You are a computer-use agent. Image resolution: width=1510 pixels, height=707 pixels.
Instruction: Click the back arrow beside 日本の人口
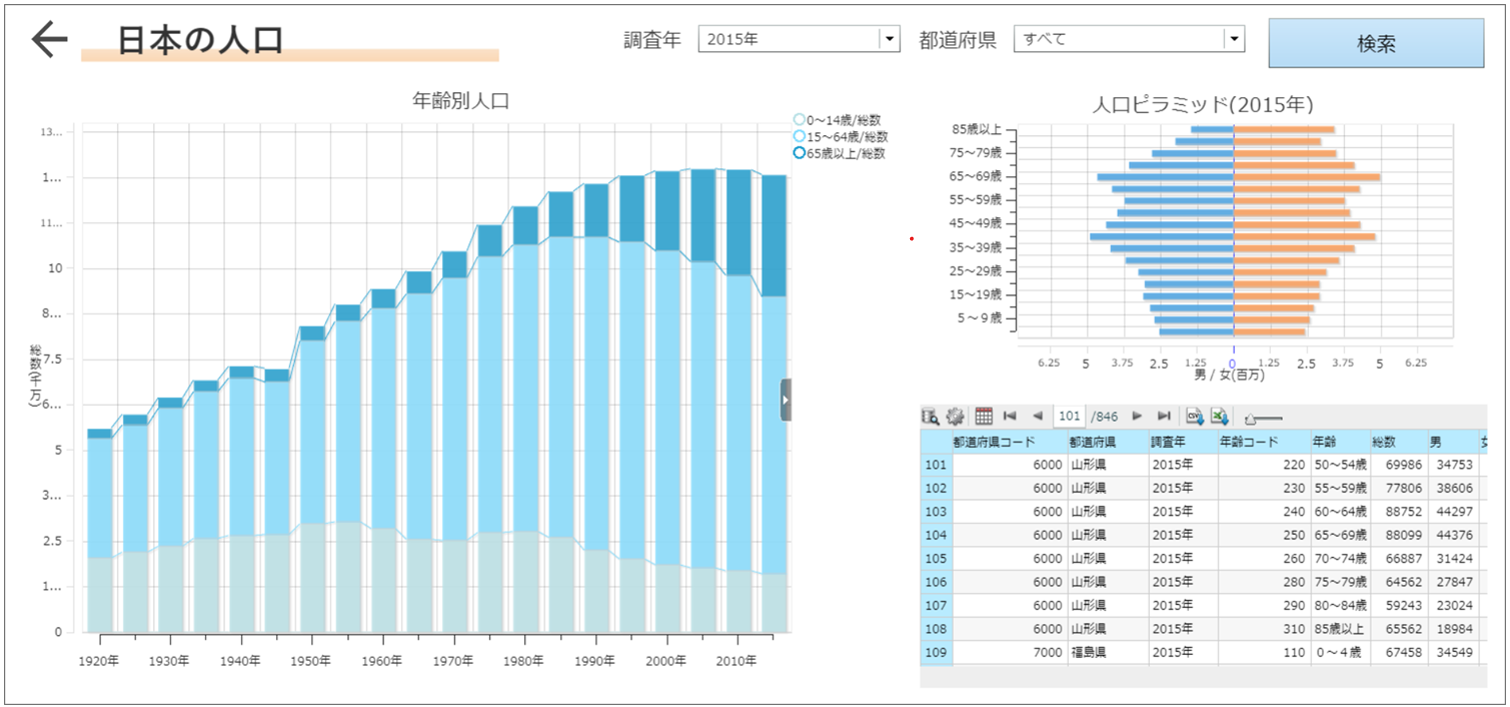(x=49, y=40)
